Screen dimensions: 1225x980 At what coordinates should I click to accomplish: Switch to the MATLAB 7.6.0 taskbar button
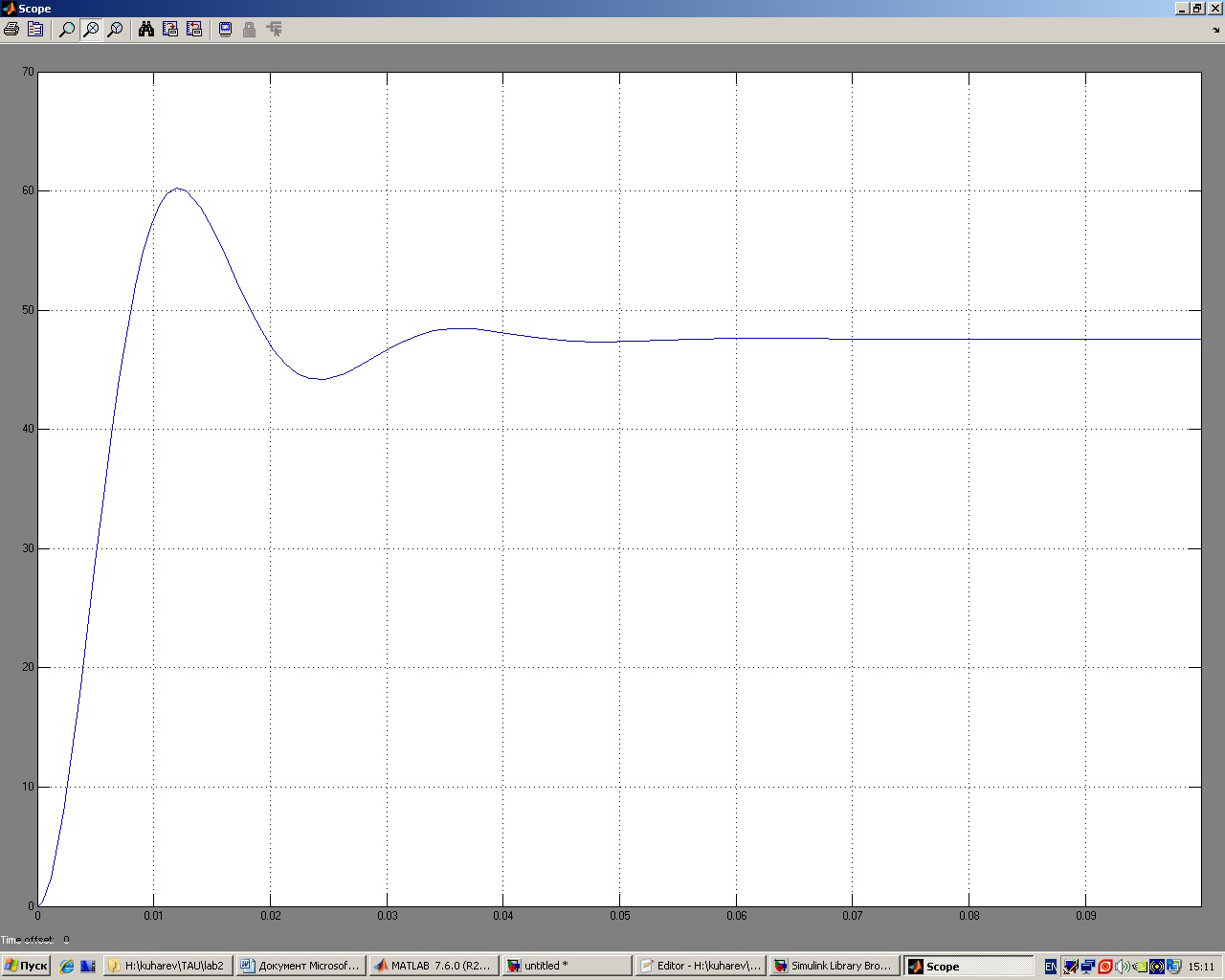pyautogui.click(x=434, y=966)
